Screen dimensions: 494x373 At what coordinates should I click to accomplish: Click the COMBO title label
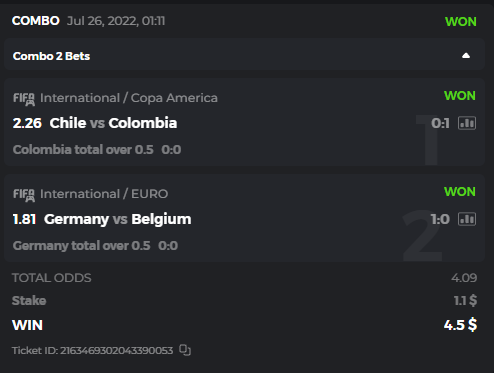[x=36, y=21]
